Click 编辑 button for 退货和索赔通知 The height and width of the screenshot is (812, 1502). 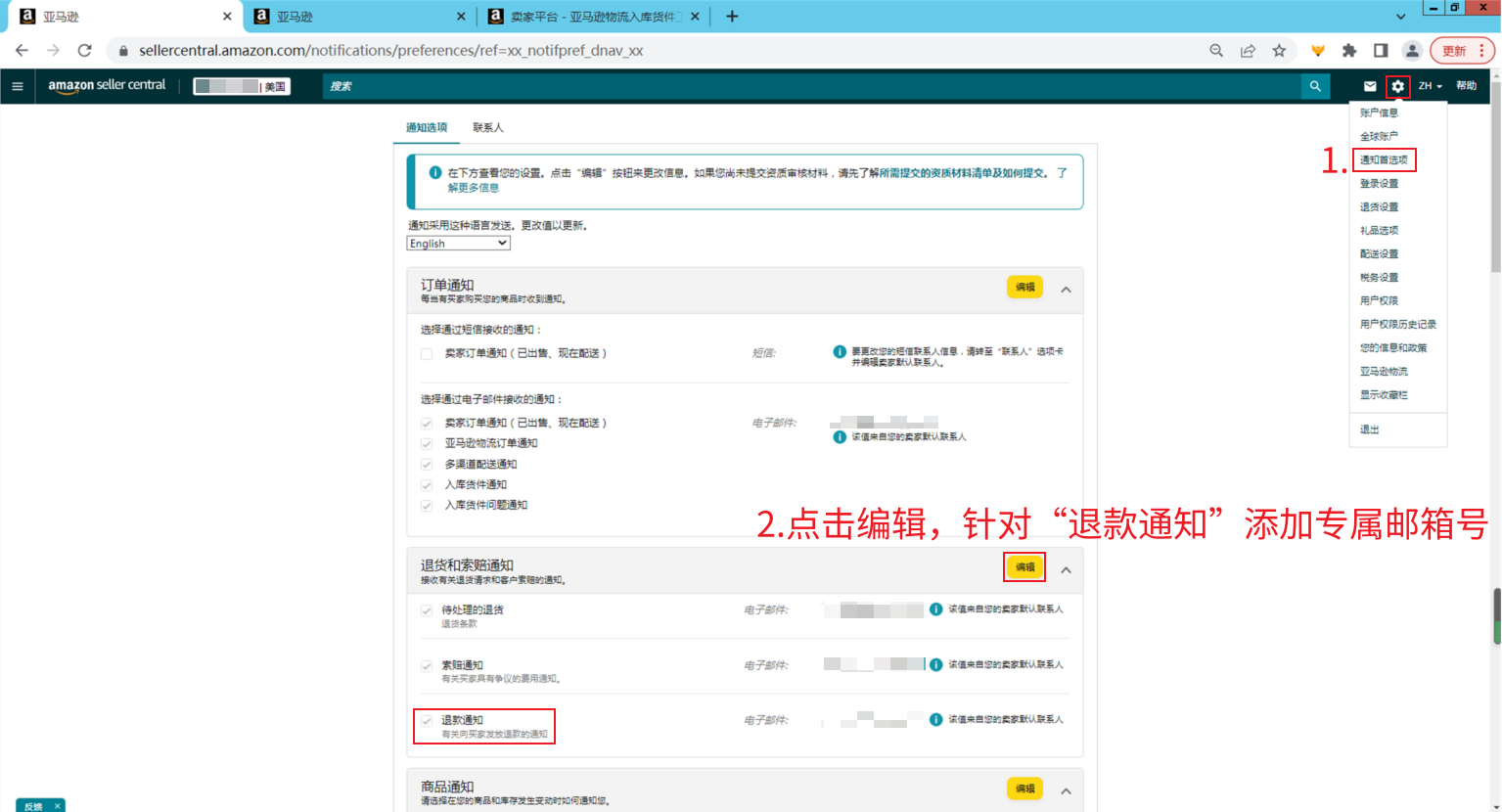[x=1024, y=566]
